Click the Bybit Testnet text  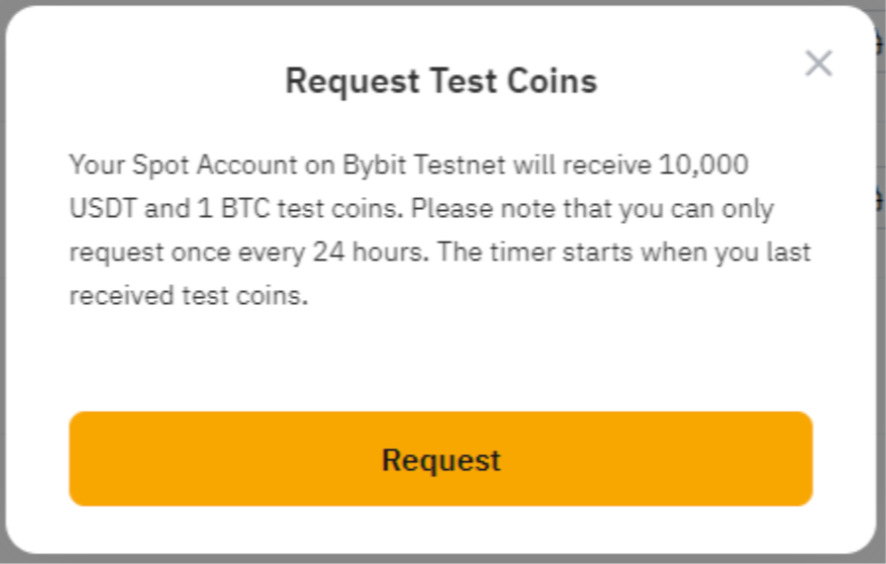pos(424,164)
